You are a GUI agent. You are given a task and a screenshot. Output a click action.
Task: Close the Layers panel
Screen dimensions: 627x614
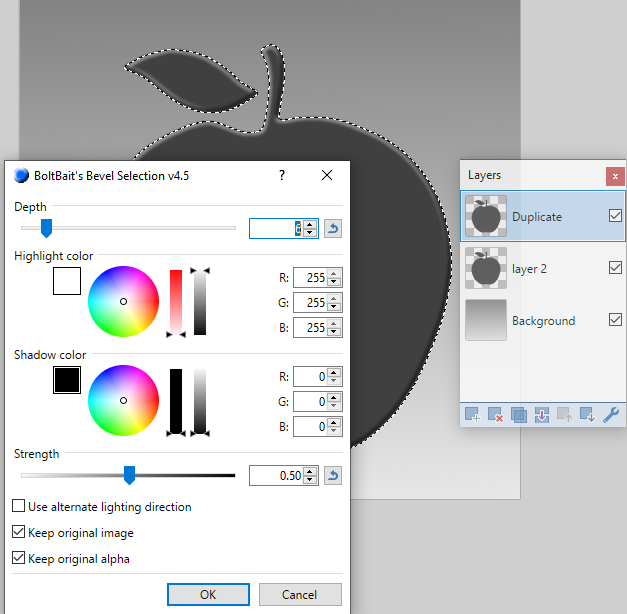click(x=615, y=176)
